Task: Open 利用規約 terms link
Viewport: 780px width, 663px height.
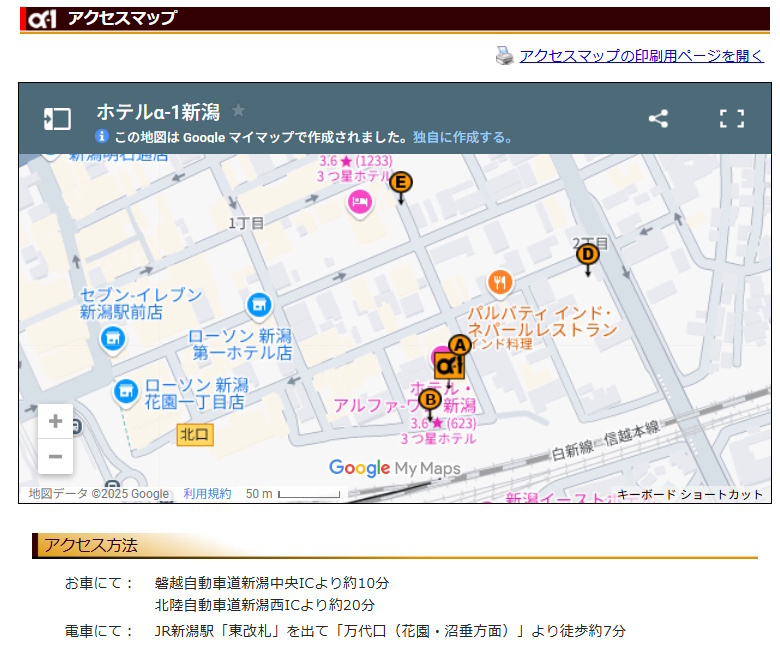Action: pos(207,493)
